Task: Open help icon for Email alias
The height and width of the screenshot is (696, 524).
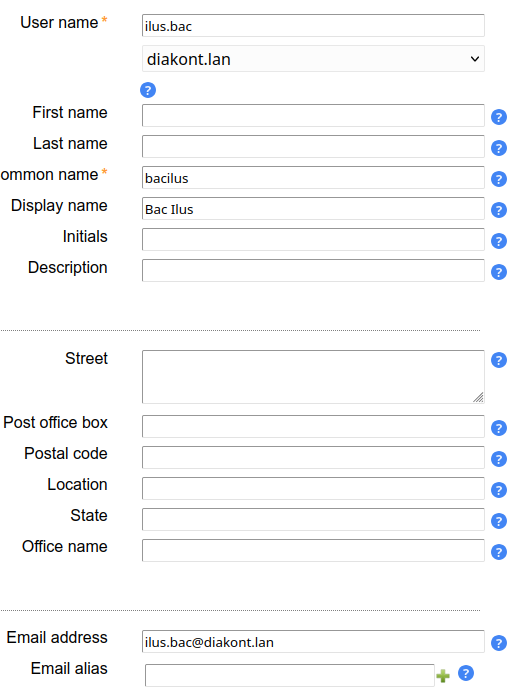Action: pyautogui.click(x=465, y=673)
